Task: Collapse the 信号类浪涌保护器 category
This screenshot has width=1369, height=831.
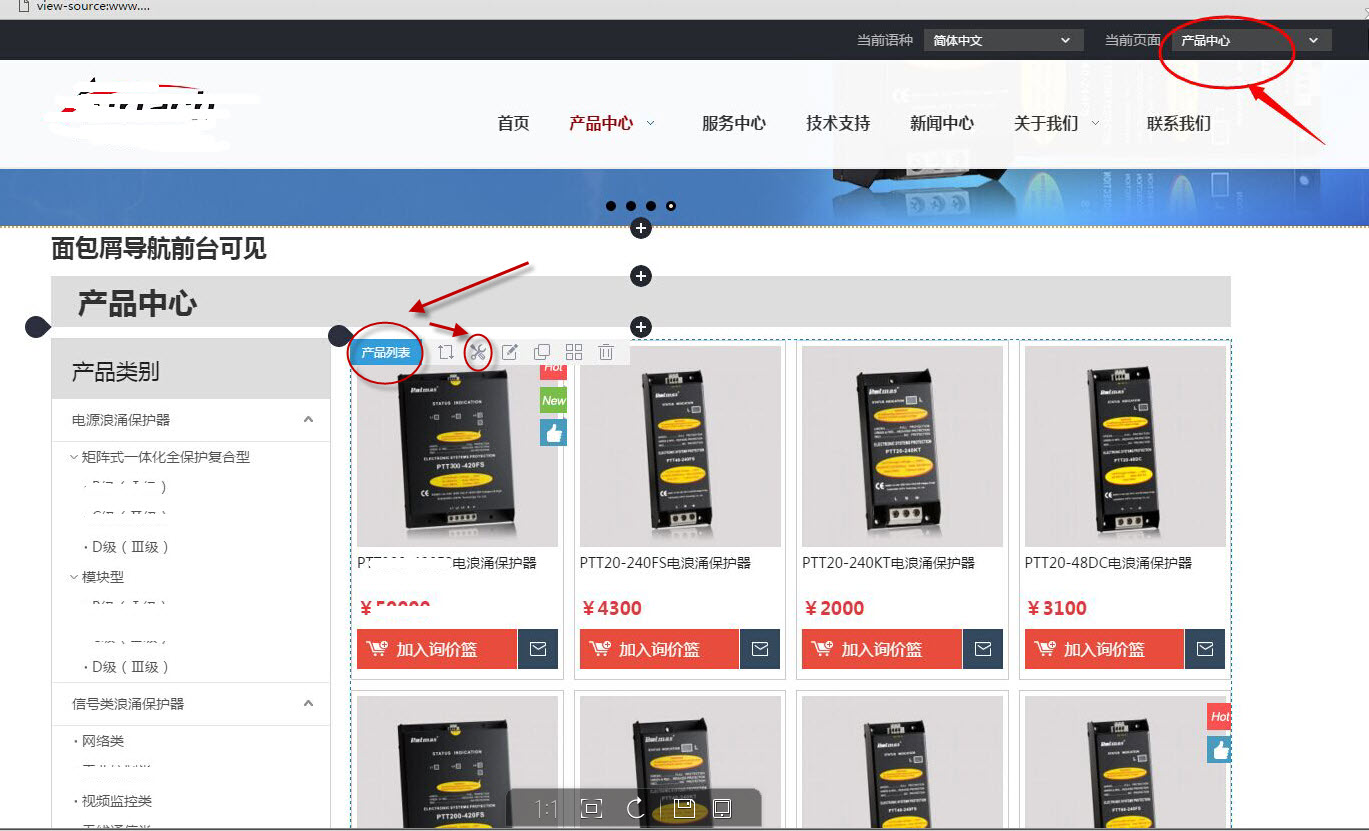Action: coord(308,704)
